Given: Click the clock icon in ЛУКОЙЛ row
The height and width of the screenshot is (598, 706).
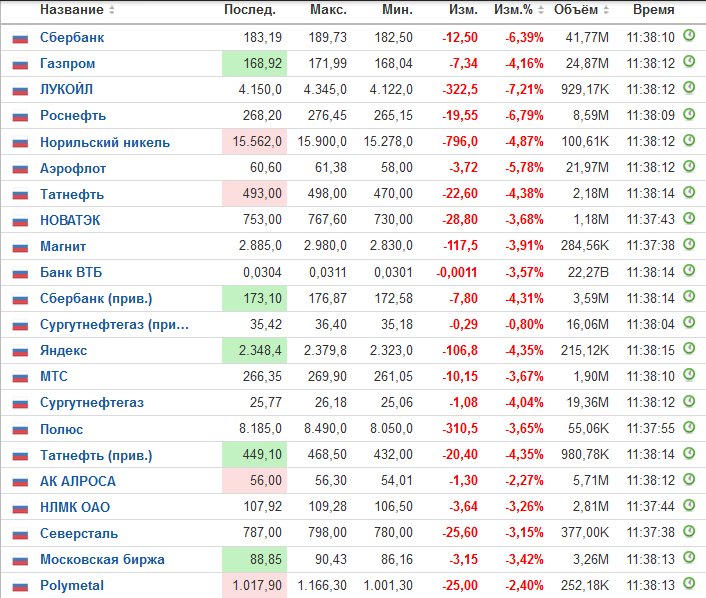Looking at the screenshot, I should [x=689, y=87].
